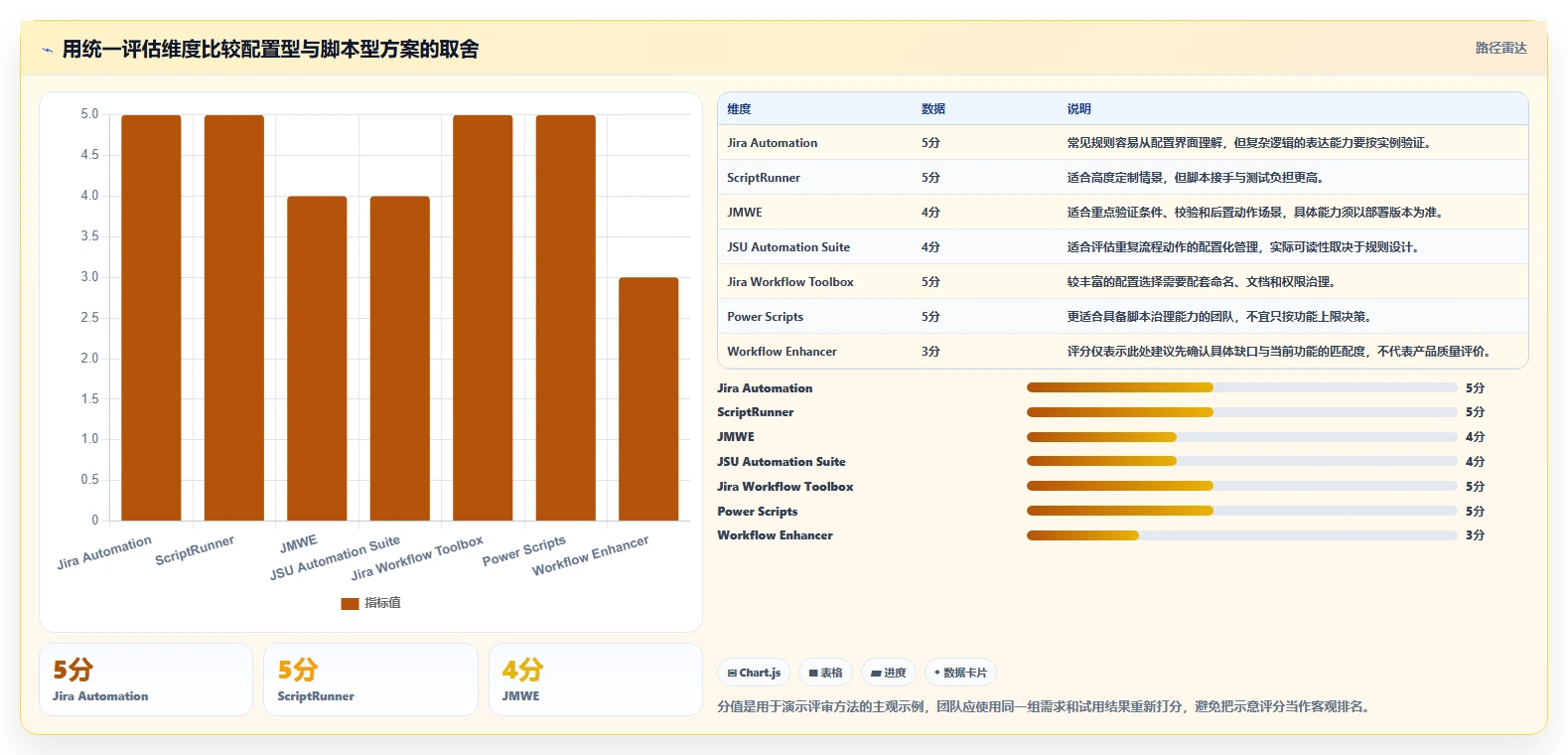
Task: Click the Jira Workflow Toolbox progress bar
Action: coord(1241,486)
